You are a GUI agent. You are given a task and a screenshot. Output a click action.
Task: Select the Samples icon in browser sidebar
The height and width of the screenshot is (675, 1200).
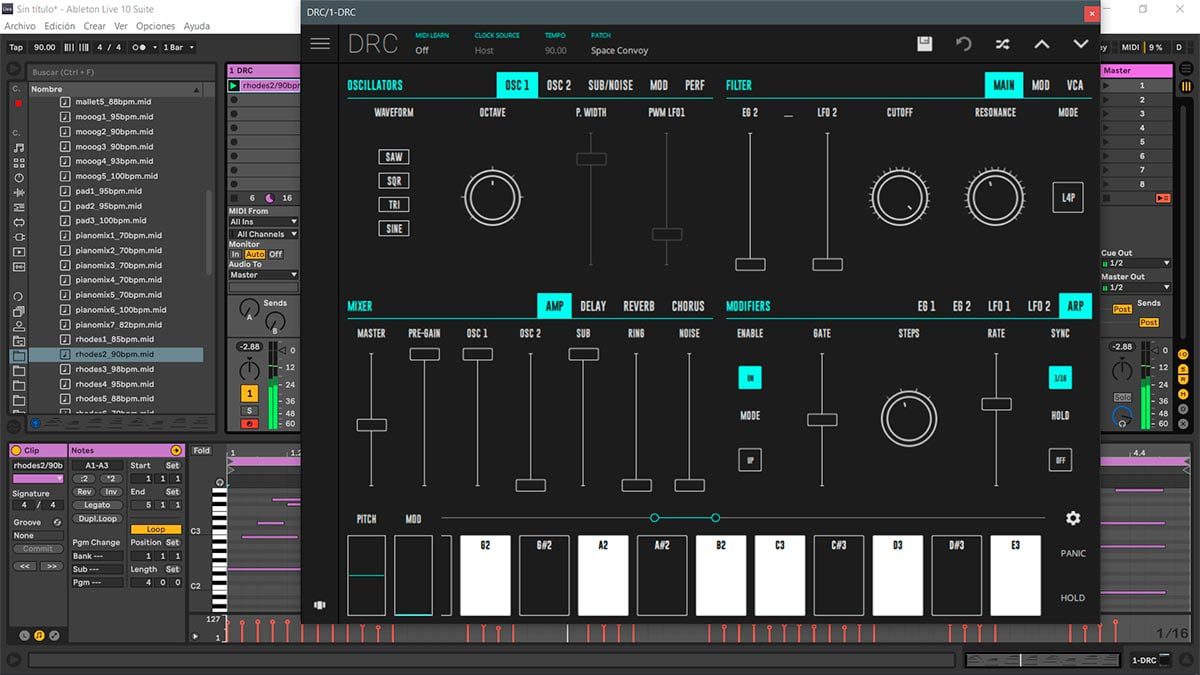coord(19,267)
